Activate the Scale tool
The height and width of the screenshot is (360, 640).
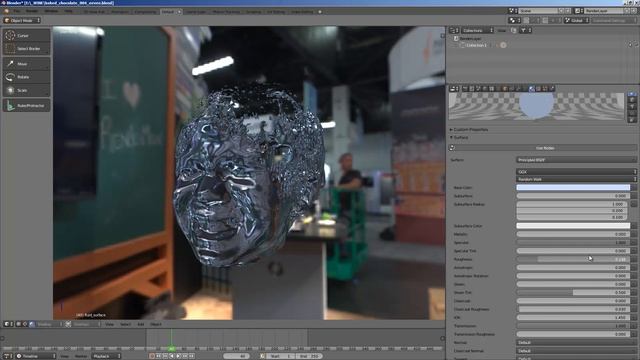(x=27, y=90)
